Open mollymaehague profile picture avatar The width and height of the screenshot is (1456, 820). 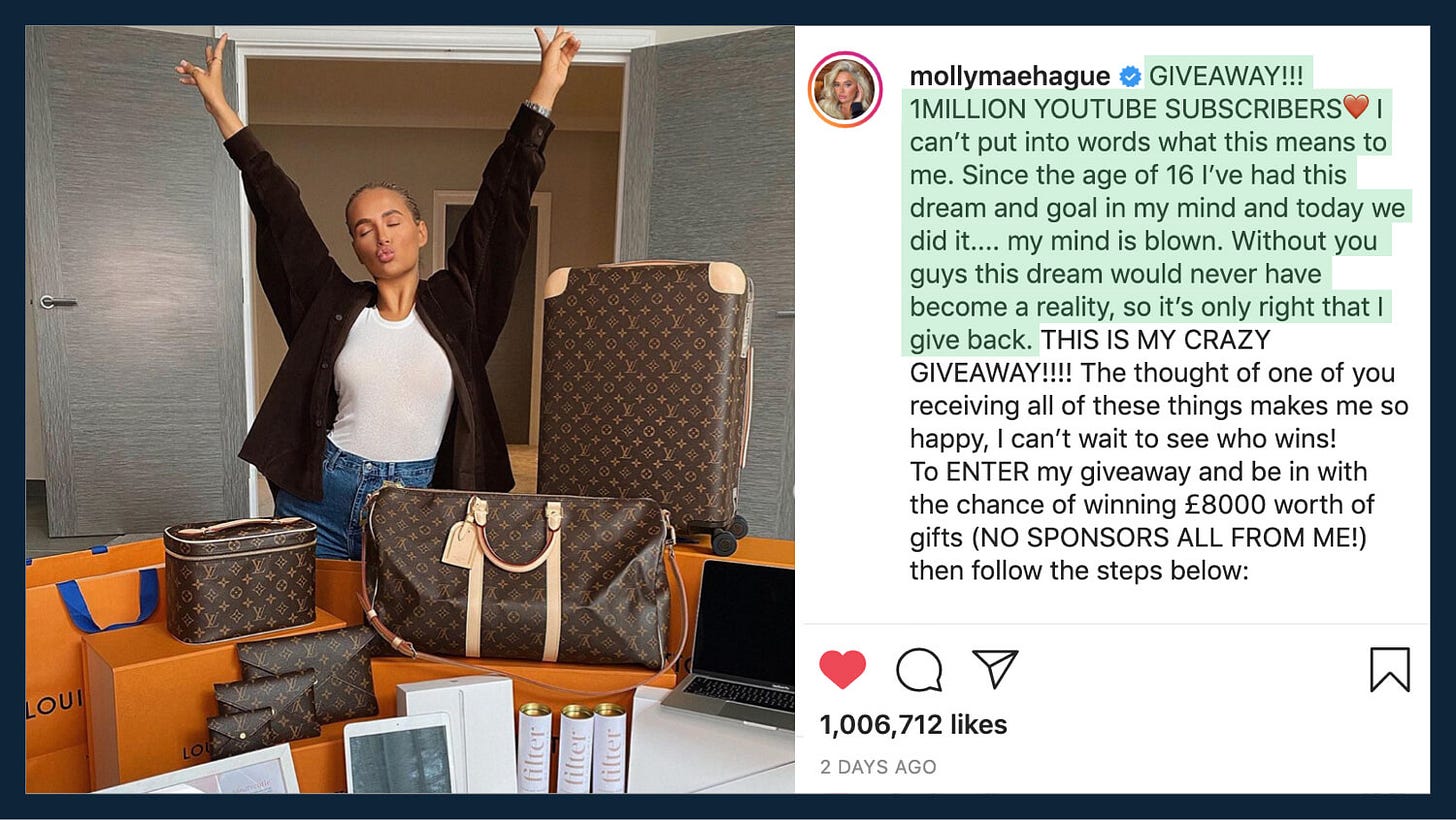845,89
